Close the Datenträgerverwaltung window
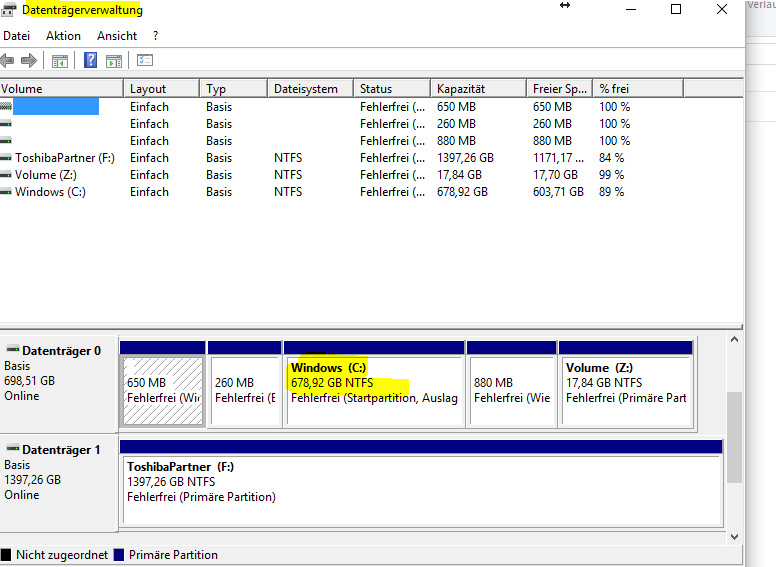776x567 pixels. pyautogui.click(x=722, y=9)
